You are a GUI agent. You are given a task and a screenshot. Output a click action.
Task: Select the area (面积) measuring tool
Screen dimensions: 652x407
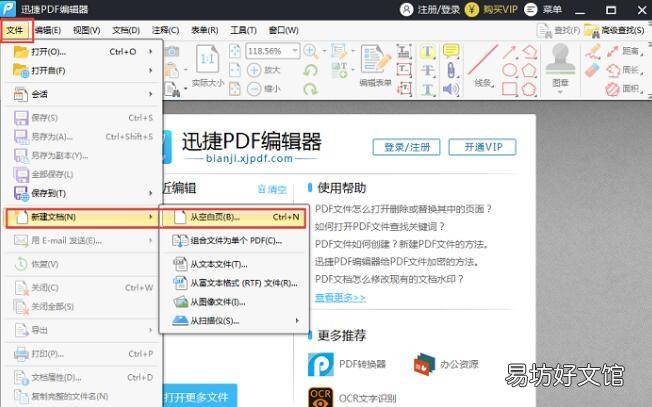click(623, 89)
